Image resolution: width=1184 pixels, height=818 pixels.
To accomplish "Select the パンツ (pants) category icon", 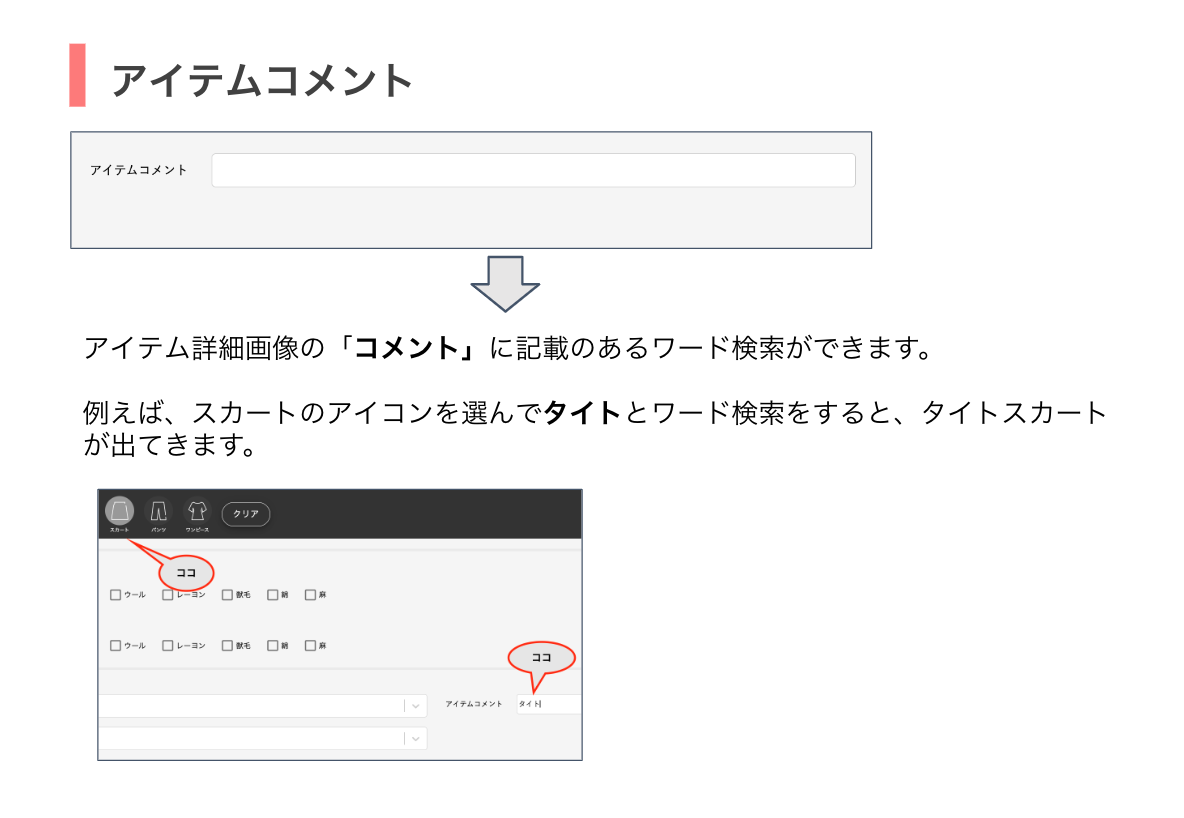I will coord(158,511).
